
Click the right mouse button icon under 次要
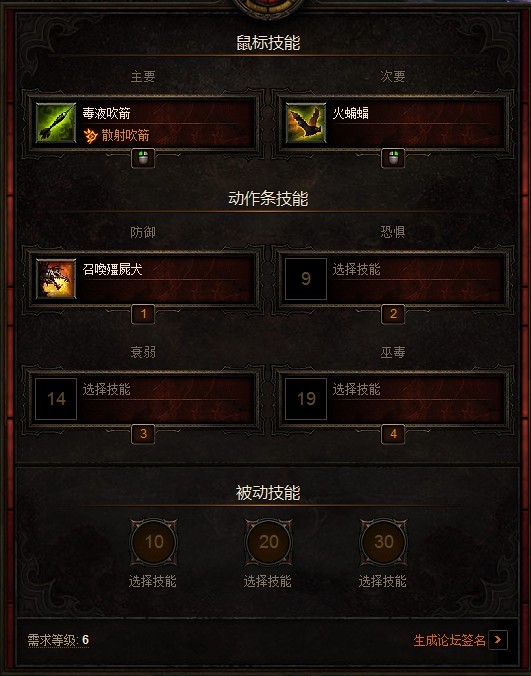393,158
